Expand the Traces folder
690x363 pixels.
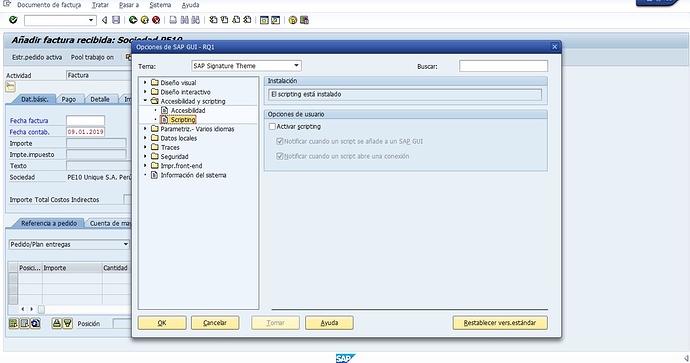tap(145, 147)
